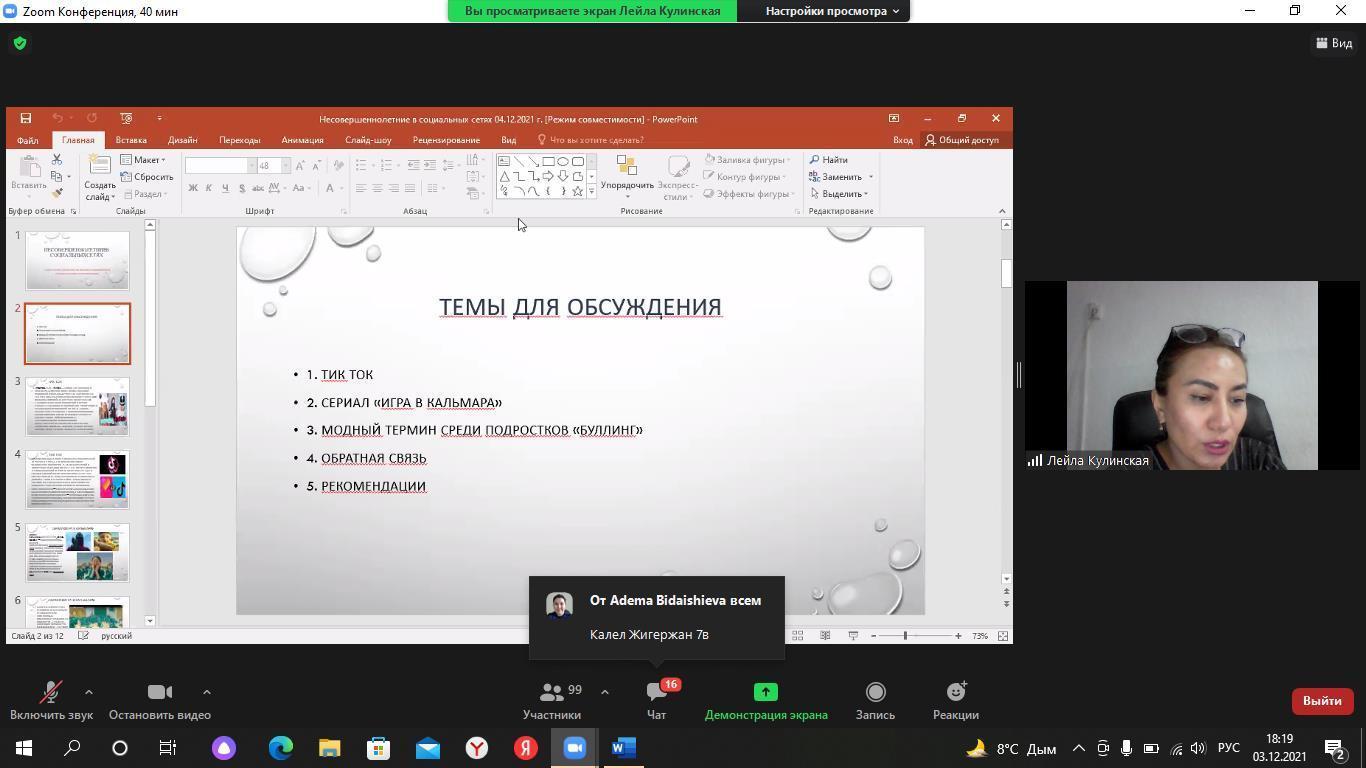Expand audio options arrow next to microphone
Image resolution: width=1366 pixels, height=768 pixels.
(89, 691)
